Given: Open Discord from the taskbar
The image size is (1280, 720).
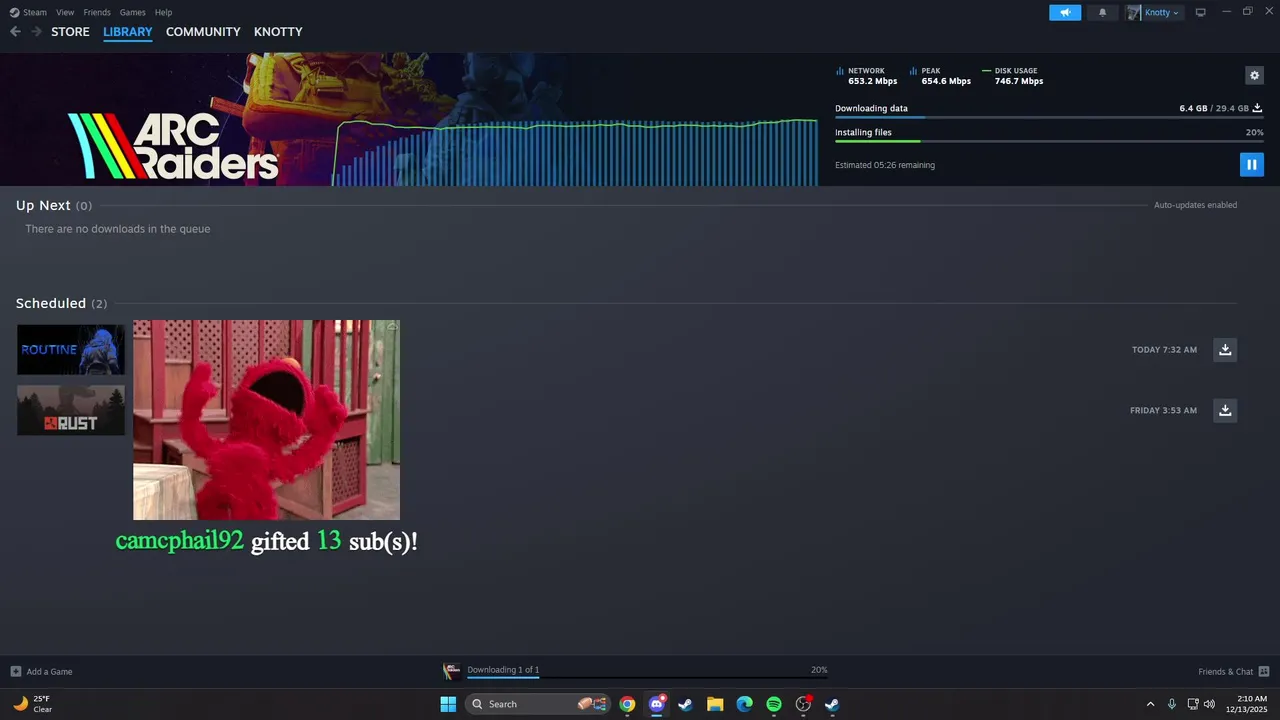Looking at the screenshot, I should [657, 704].
